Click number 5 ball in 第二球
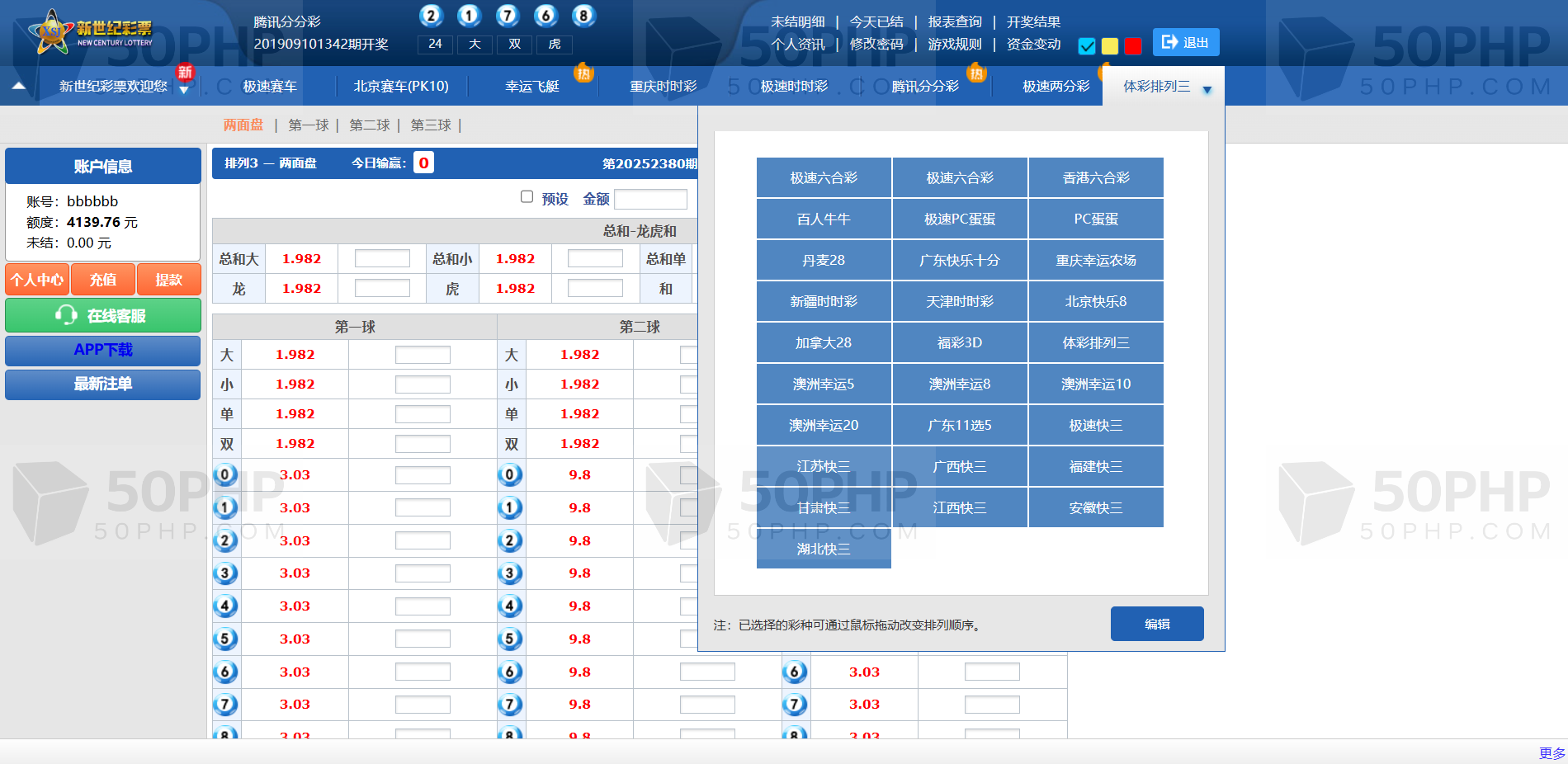This screenshot has width=1568, height=764. pyautogui.click(x=510, y=639)
